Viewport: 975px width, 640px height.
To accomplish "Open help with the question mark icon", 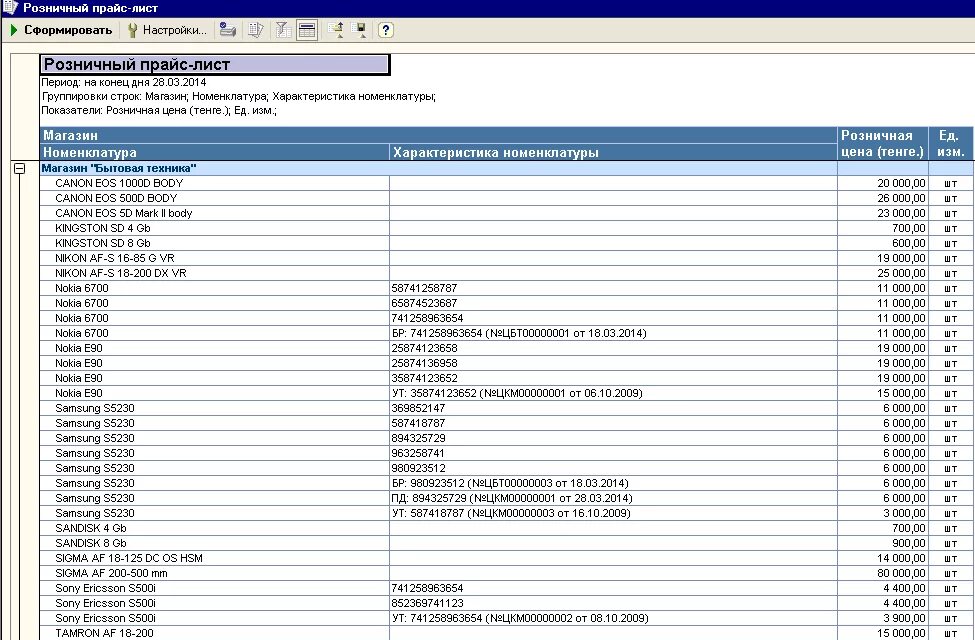I will (386, 30).
